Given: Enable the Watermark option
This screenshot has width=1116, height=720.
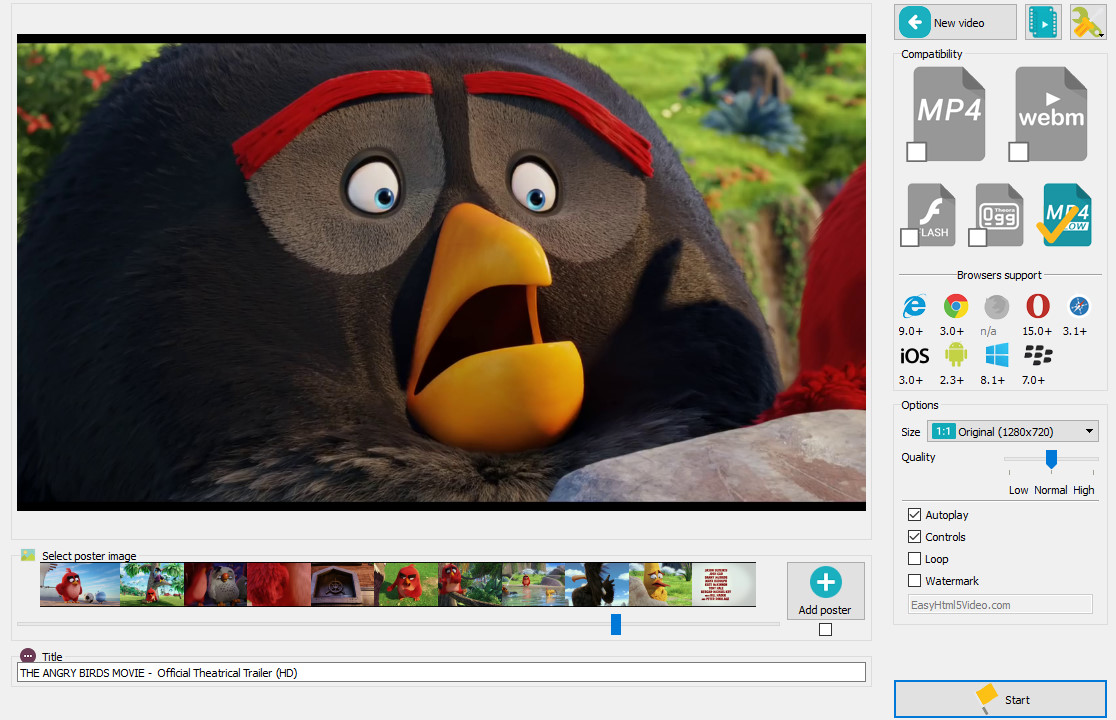Looking at the screenshot, I should point(915,580).
